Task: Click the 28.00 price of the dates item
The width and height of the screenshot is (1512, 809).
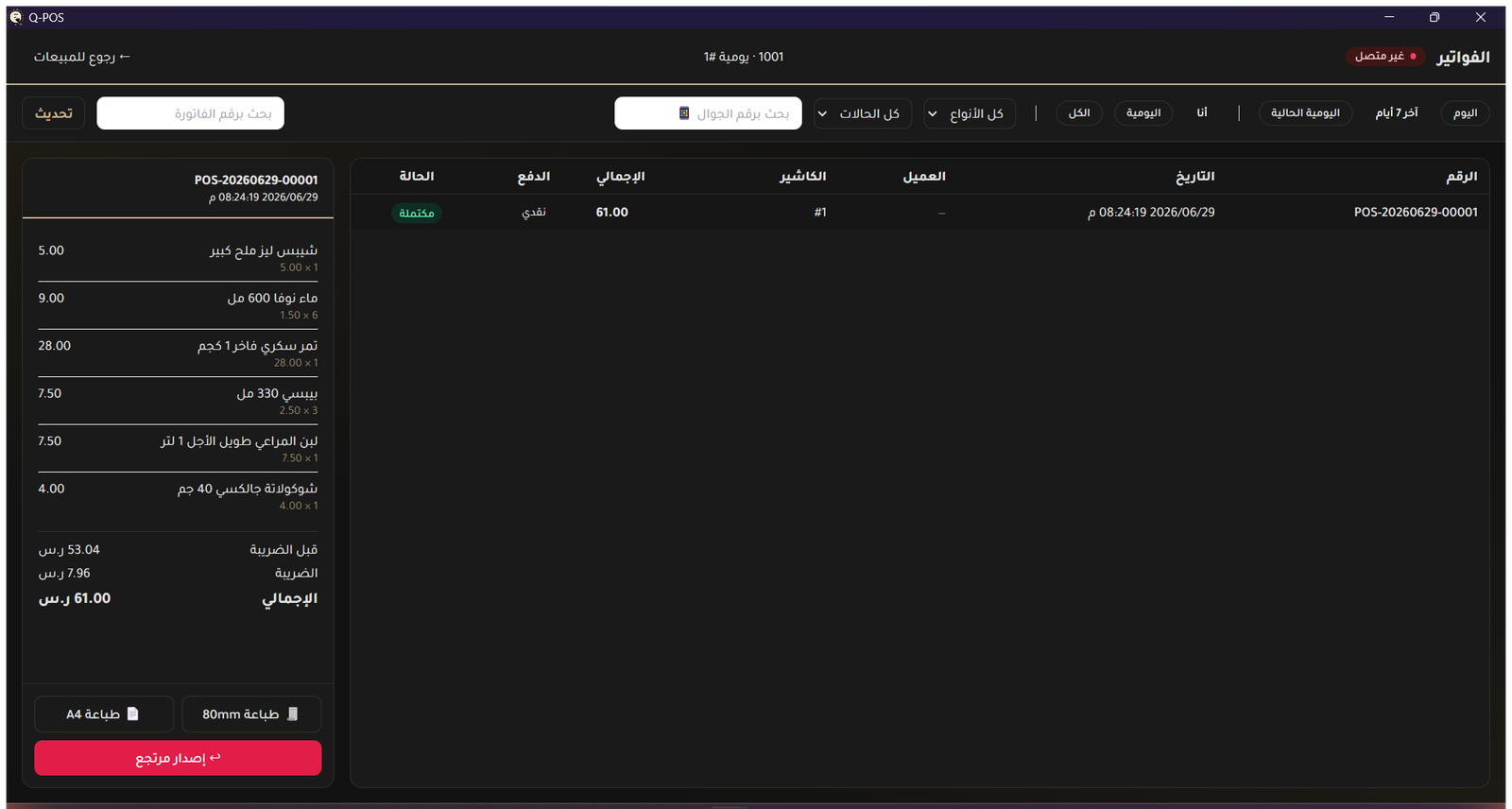Action: coord(54,346)
